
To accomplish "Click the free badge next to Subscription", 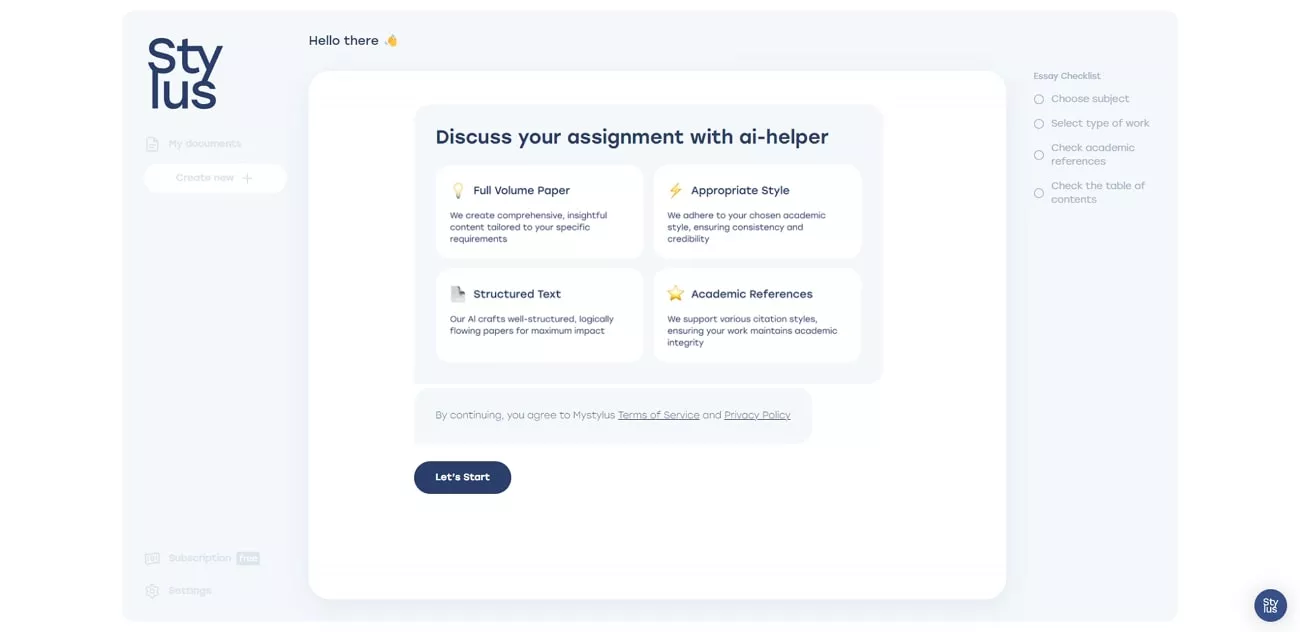I will (x=246, y=558).
